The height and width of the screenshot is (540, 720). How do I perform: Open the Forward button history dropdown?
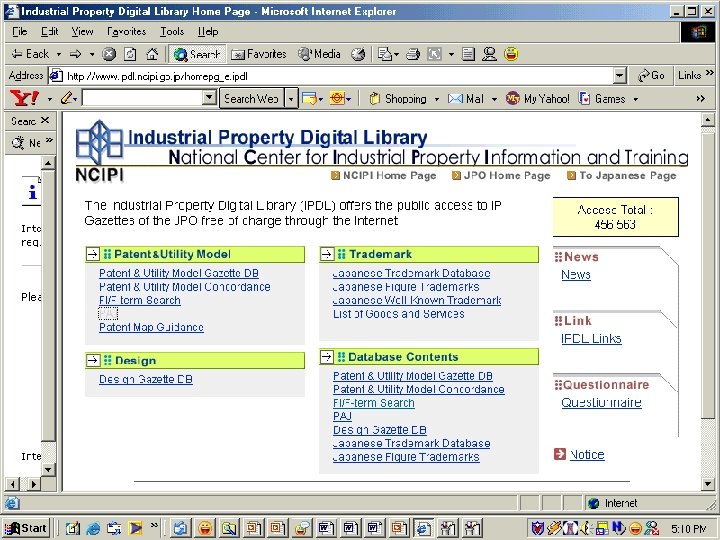click(92, 54)
